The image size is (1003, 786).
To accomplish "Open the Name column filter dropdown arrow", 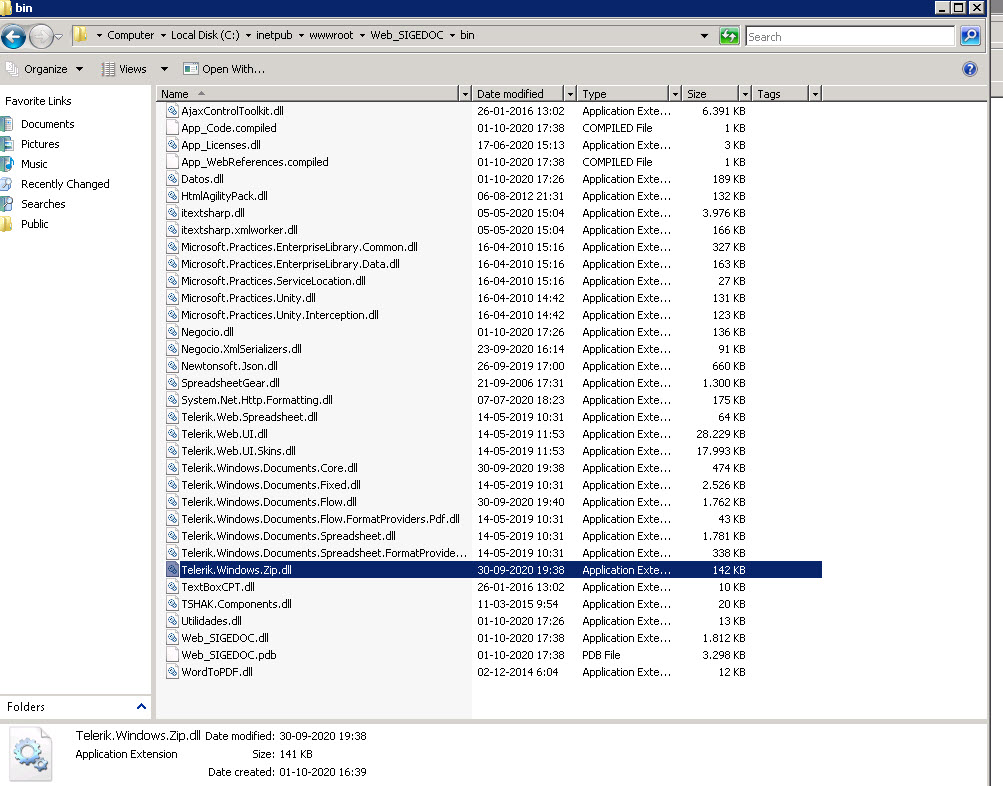I will pos(464,94).
